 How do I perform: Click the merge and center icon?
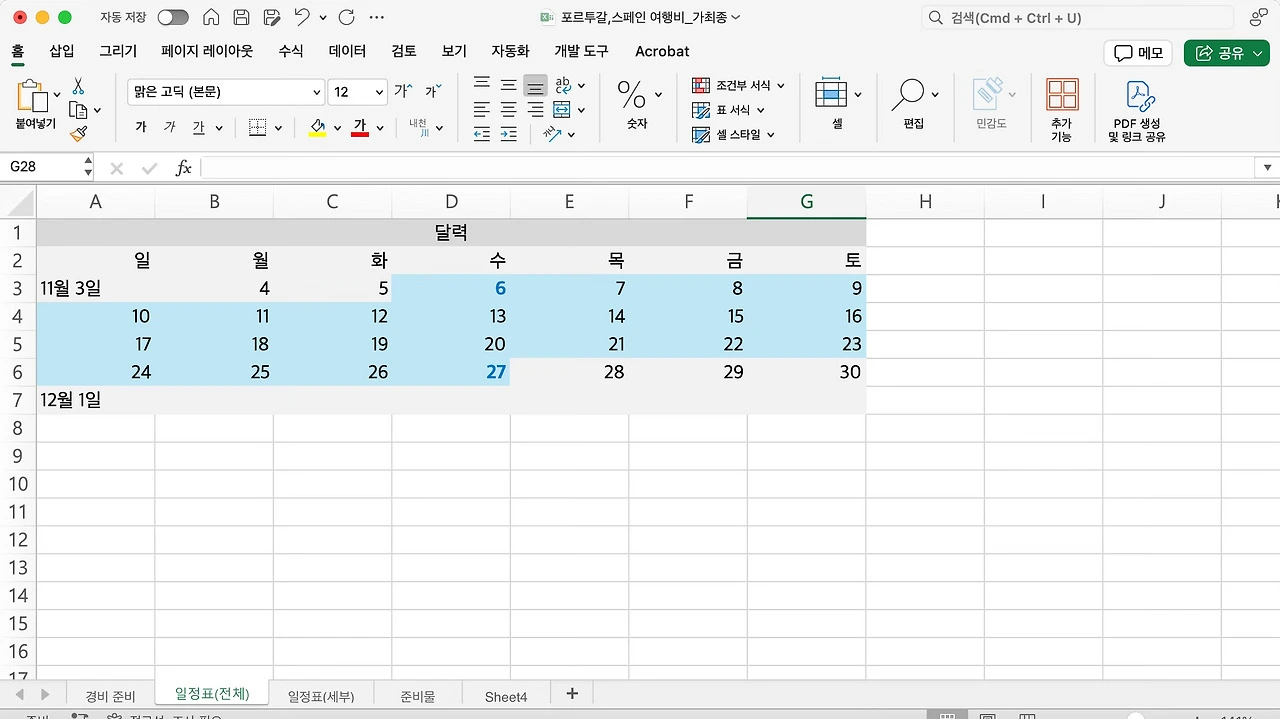click(x=563, y=109)
